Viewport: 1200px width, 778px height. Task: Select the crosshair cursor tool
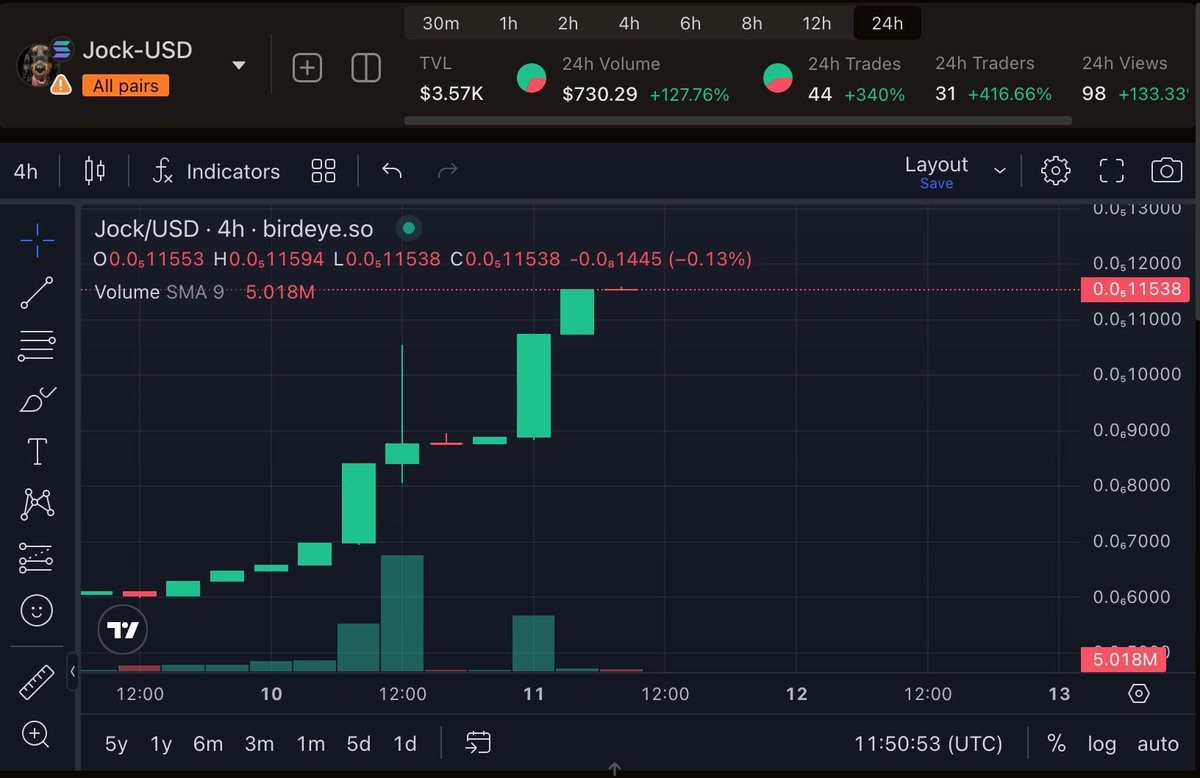click(x=36, y=240)
